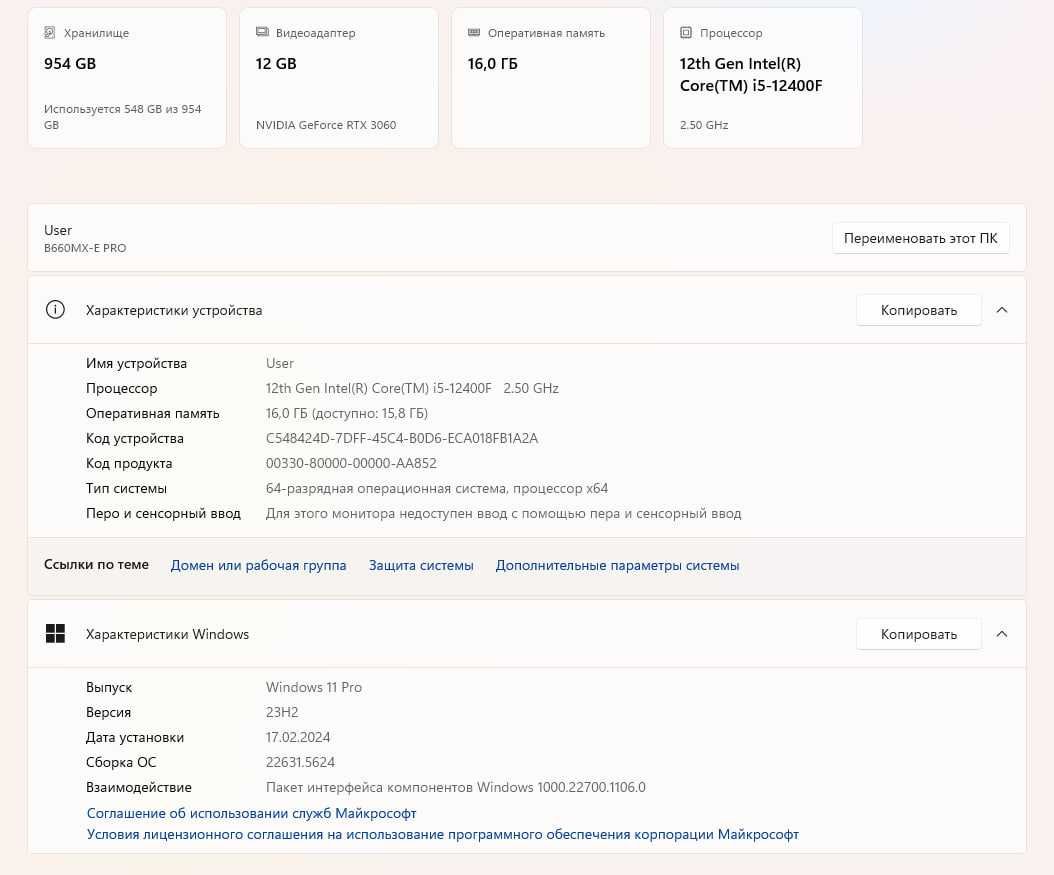Click the Код устройства label
This screenshot has height=875, width=1054.
click(134, 438)
